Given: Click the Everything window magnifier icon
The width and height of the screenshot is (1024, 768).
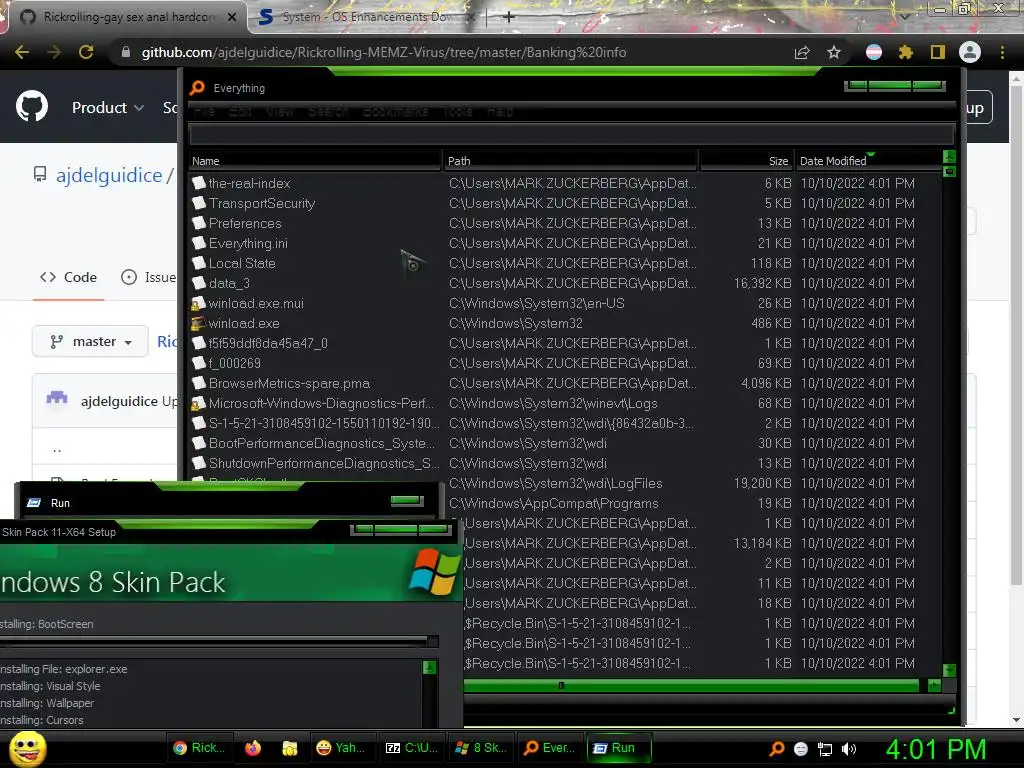Looking at the screenshot, I should tap(197, 88).
